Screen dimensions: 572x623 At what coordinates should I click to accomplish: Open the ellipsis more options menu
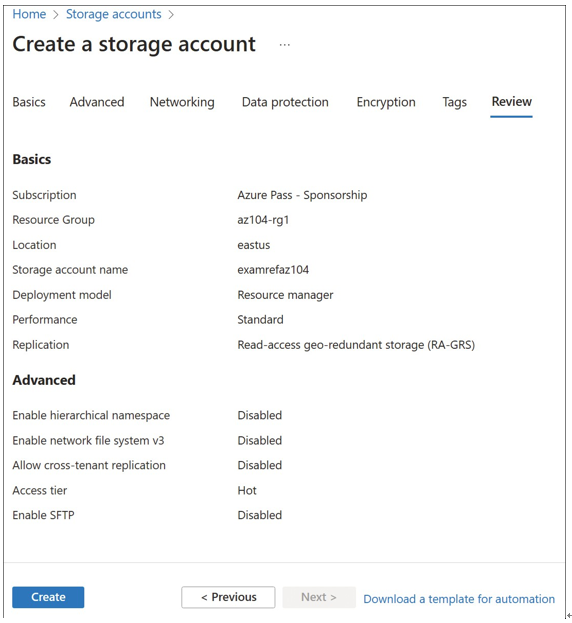pos(284,45)
